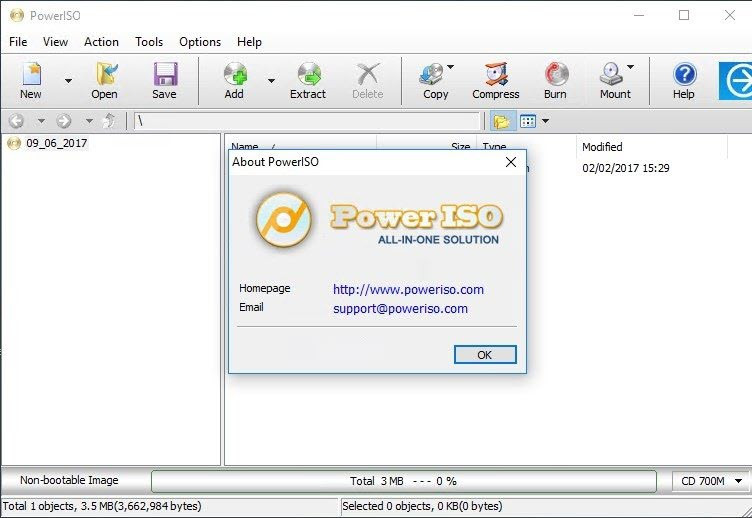
Task: Expand the New dropdown arrow
Action: pyautogui.click(x=69, y=81)
